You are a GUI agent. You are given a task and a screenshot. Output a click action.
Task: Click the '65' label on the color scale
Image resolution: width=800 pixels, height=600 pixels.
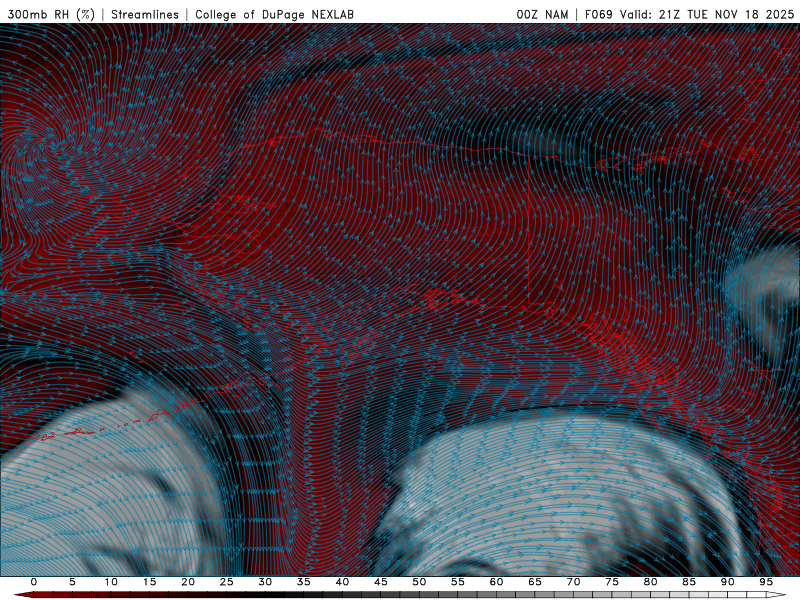(535, 582)
